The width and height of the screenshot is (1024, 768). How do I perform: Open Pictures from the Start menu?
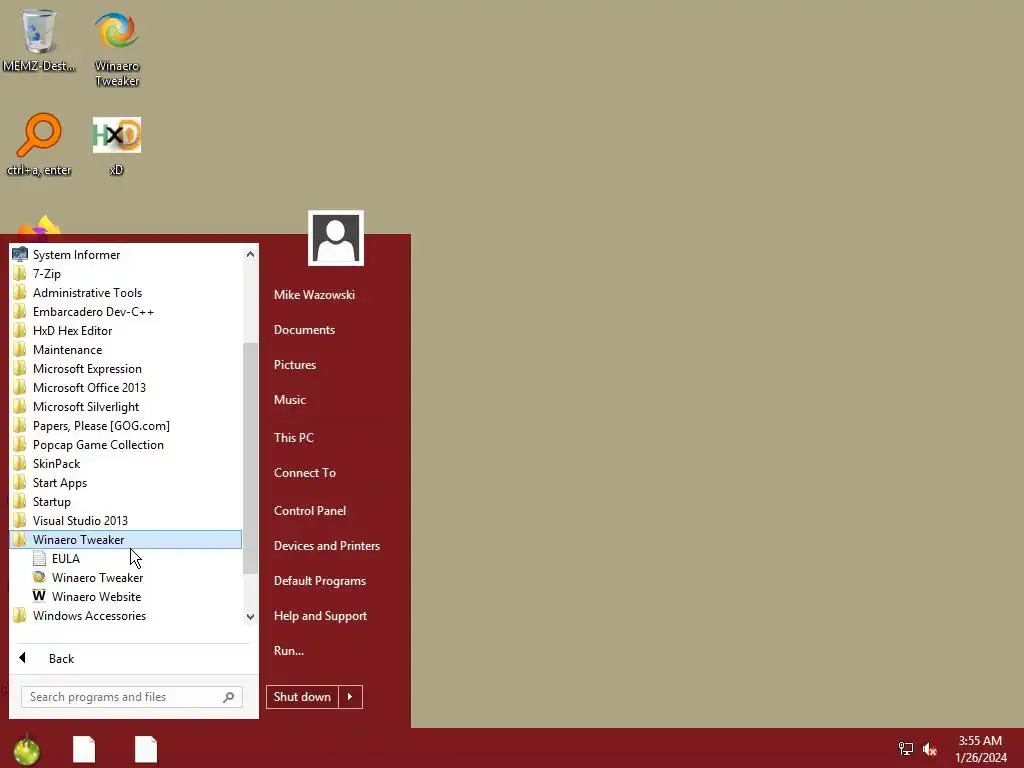295,364
